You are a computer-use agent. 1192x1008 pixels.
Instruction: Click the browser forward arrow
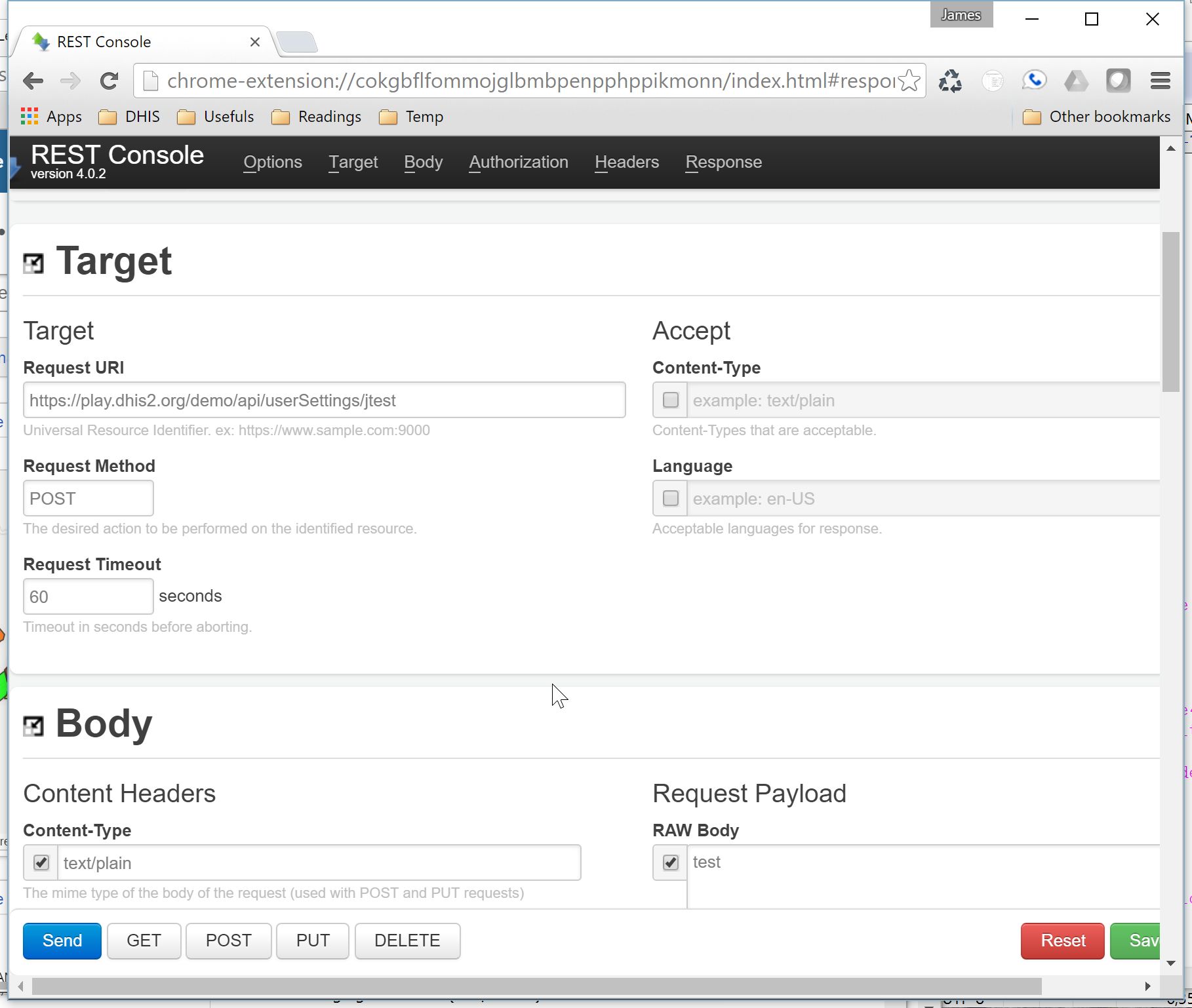click(70, 81)
